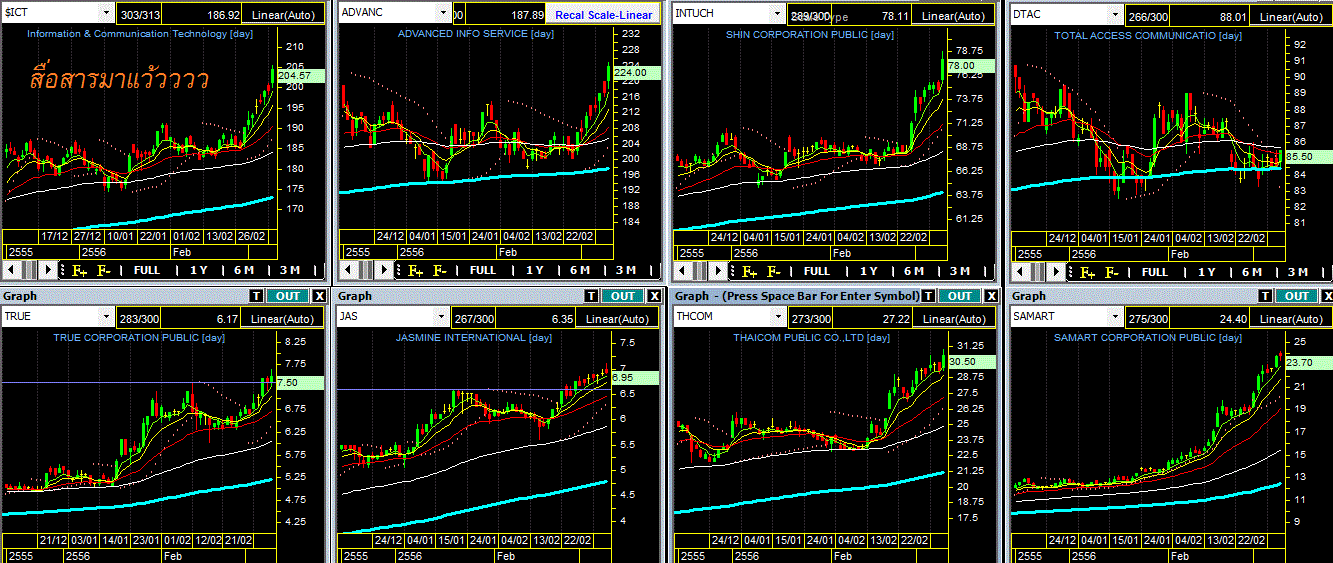Click OUT button on JAS graph
Image resolution: width=1333 pixels, height=563 pixels.
coord(623,296)
